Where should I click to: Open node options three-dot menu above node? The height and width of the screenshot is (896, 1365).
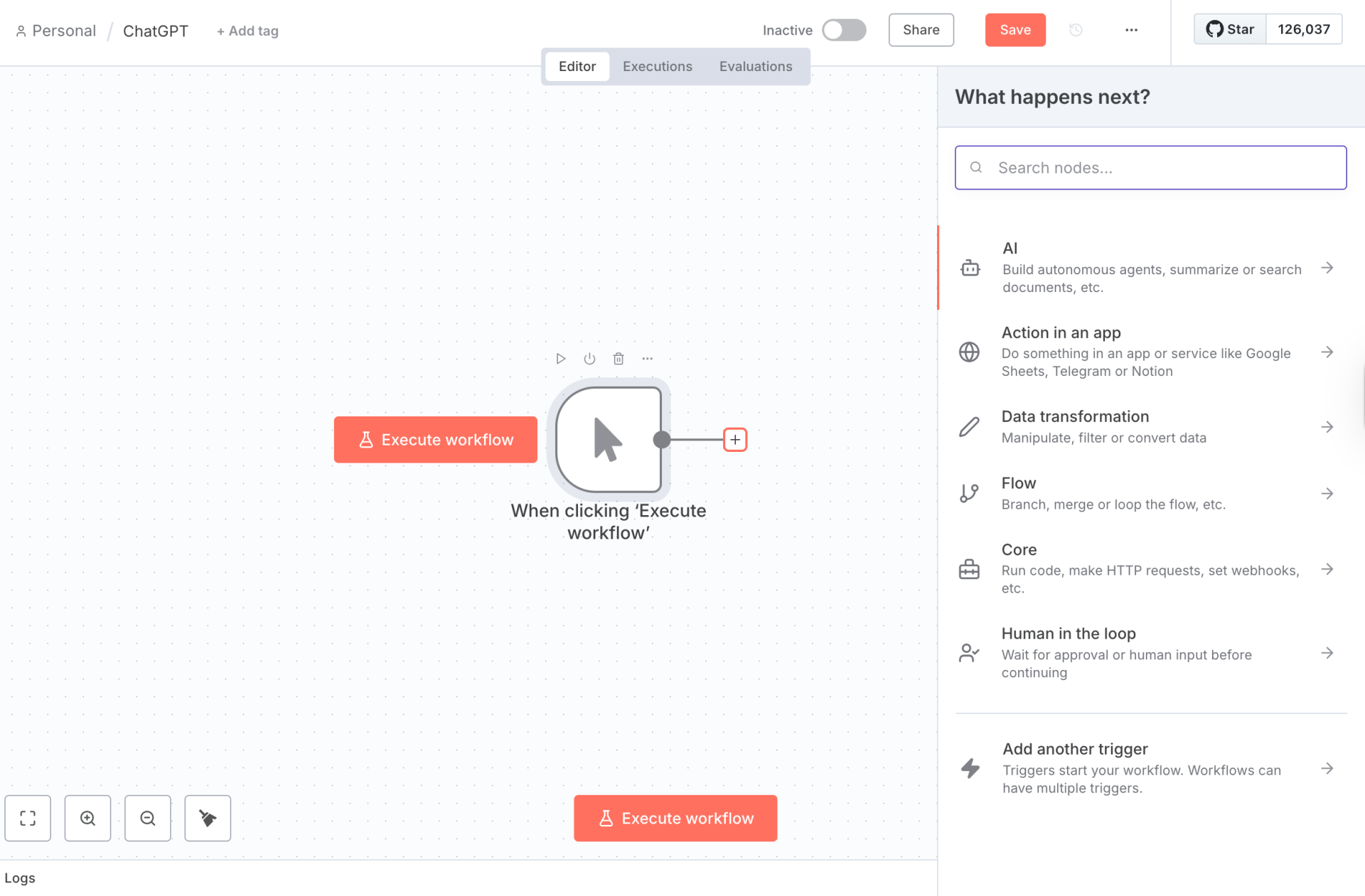click(647, 359)
